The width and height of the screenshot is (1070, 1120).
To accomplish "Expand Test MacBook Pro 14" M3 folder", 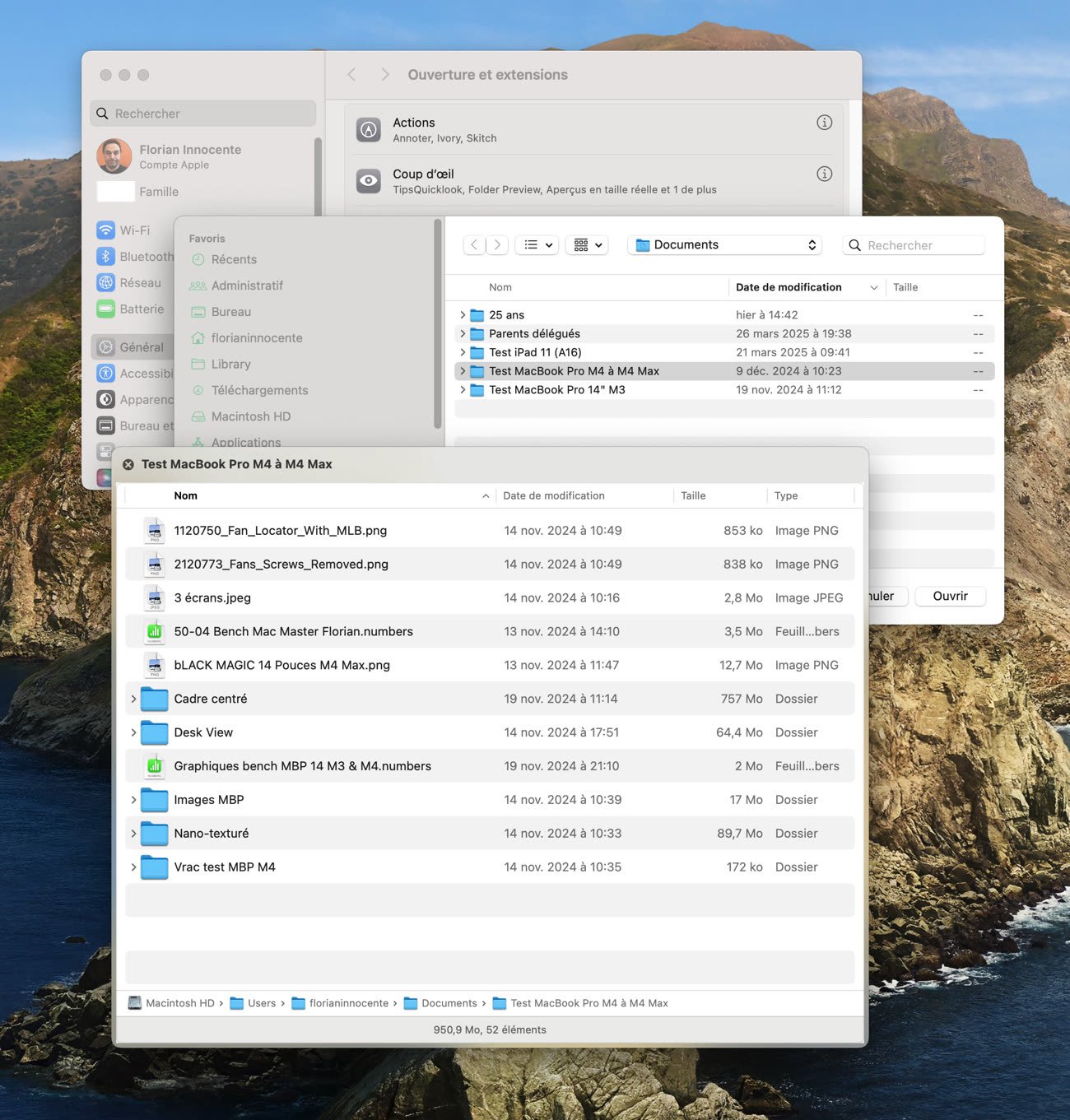I will pyautogui.click(x=463, y=390).
